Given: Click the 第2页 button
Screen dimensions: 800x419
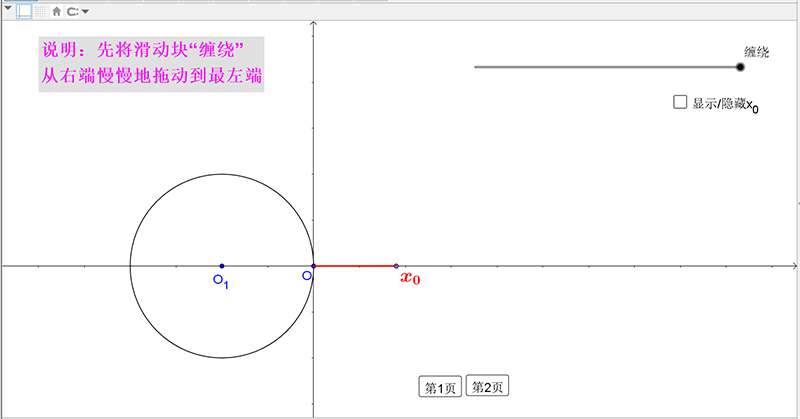Looking at the screenshot, I should click(x=487, y=386).
